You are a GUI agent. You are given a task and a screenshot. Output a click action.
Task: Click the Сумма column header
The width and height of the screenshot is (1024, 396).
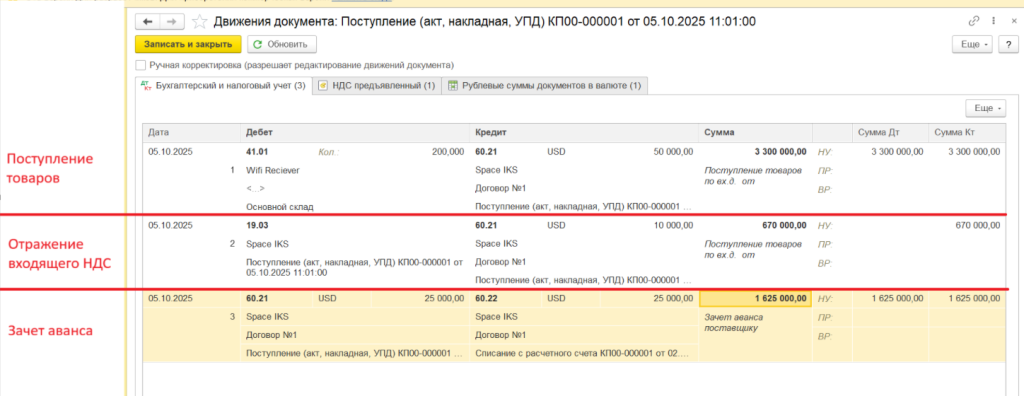point(755,132)
